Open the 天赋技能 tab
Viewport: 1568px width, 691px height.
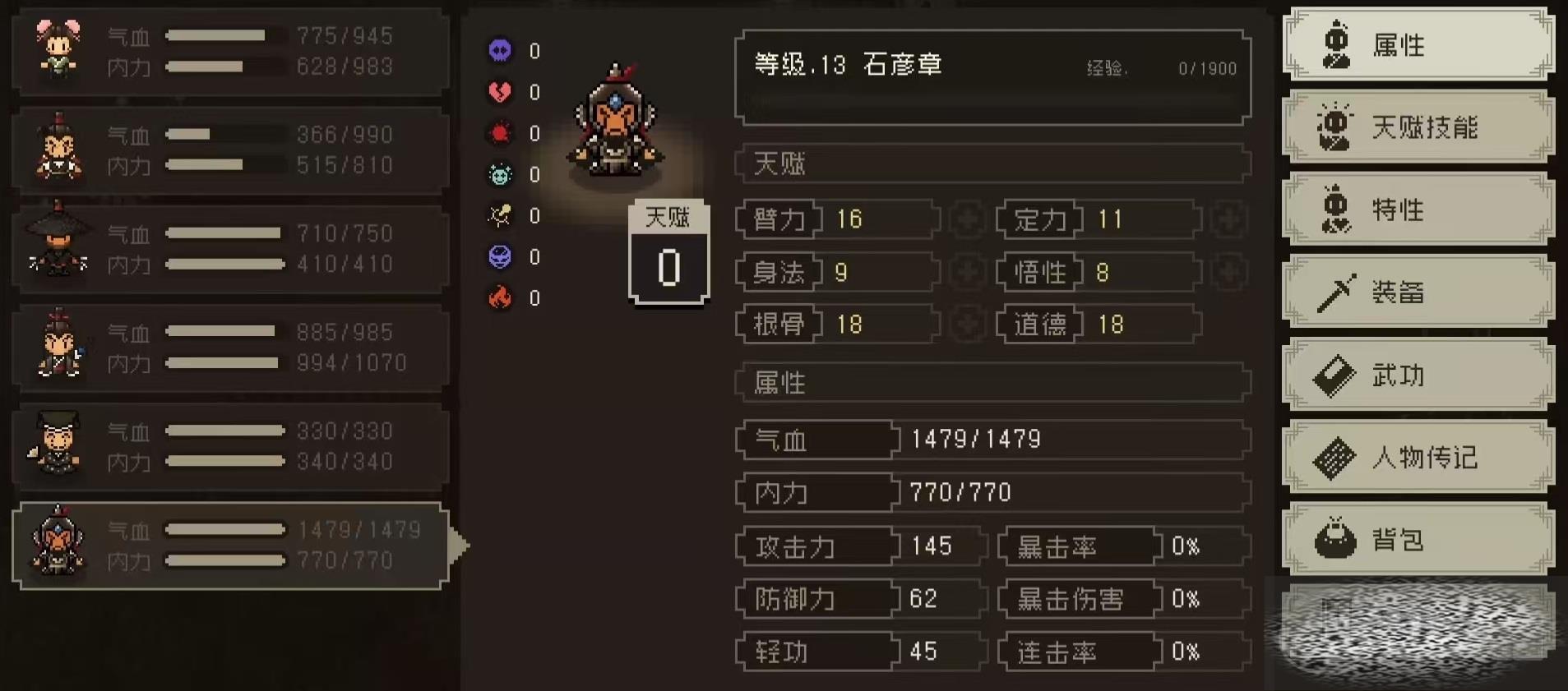(1418, 127)
